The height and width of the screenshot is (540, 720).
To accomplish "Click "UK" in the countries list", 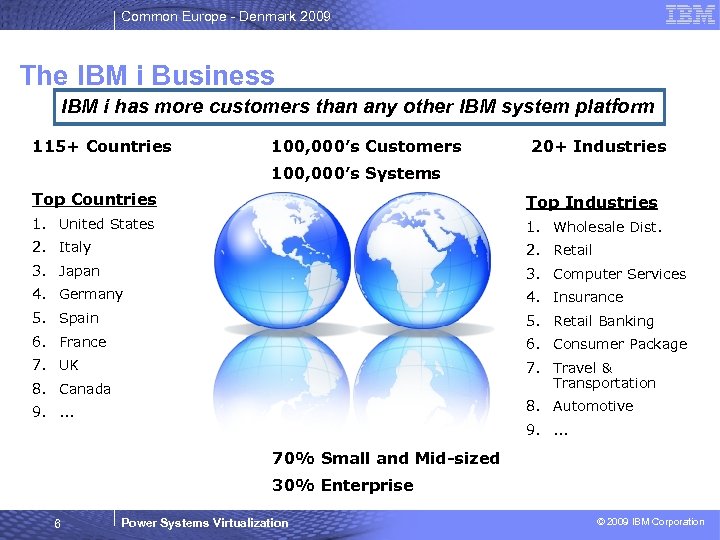I will (68, 366).
